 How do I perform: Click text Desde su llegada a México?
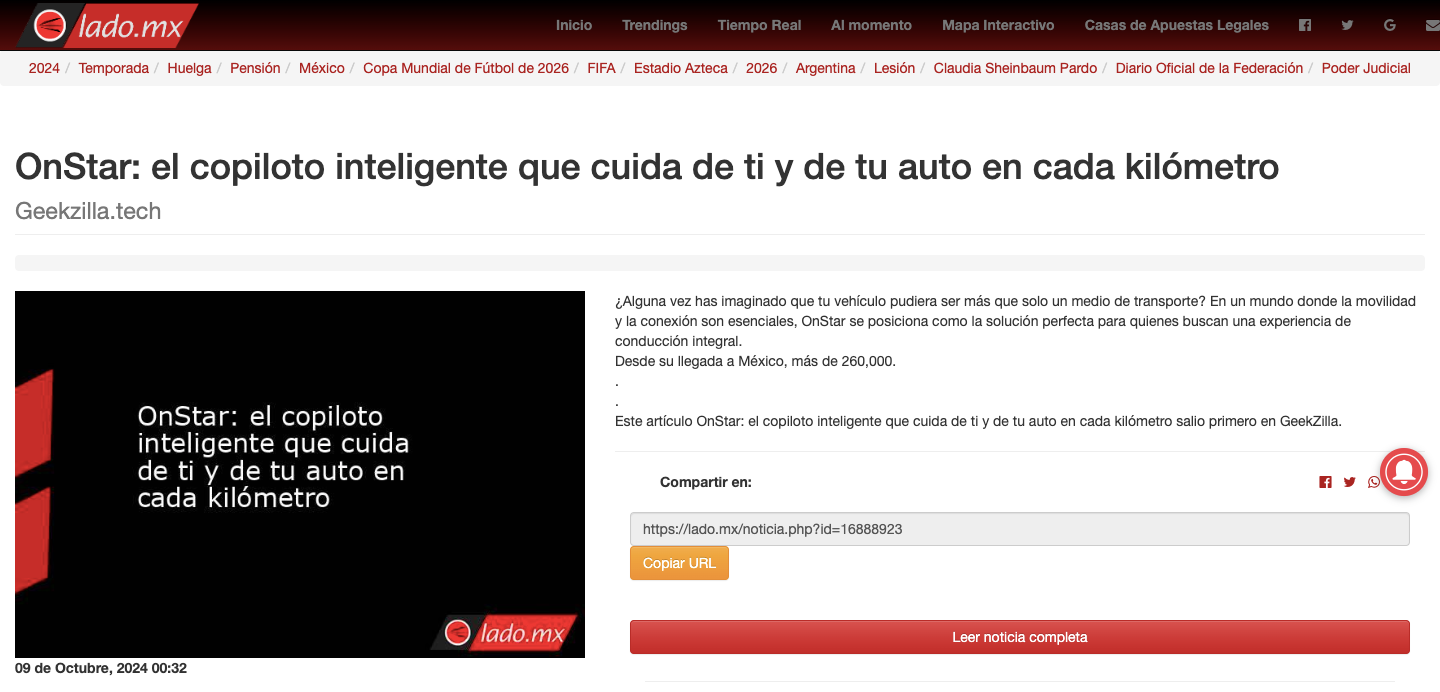click(x=755, y=361)
